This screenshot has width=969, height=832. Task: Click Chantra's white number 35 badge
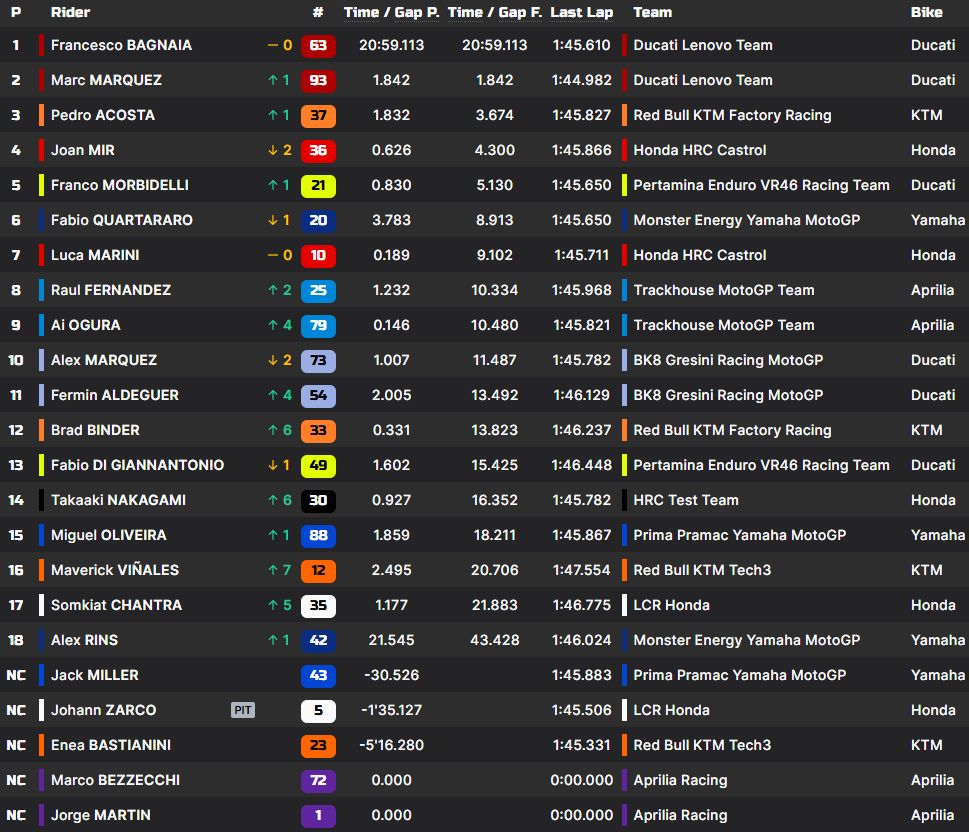click(x=318, y=606)
